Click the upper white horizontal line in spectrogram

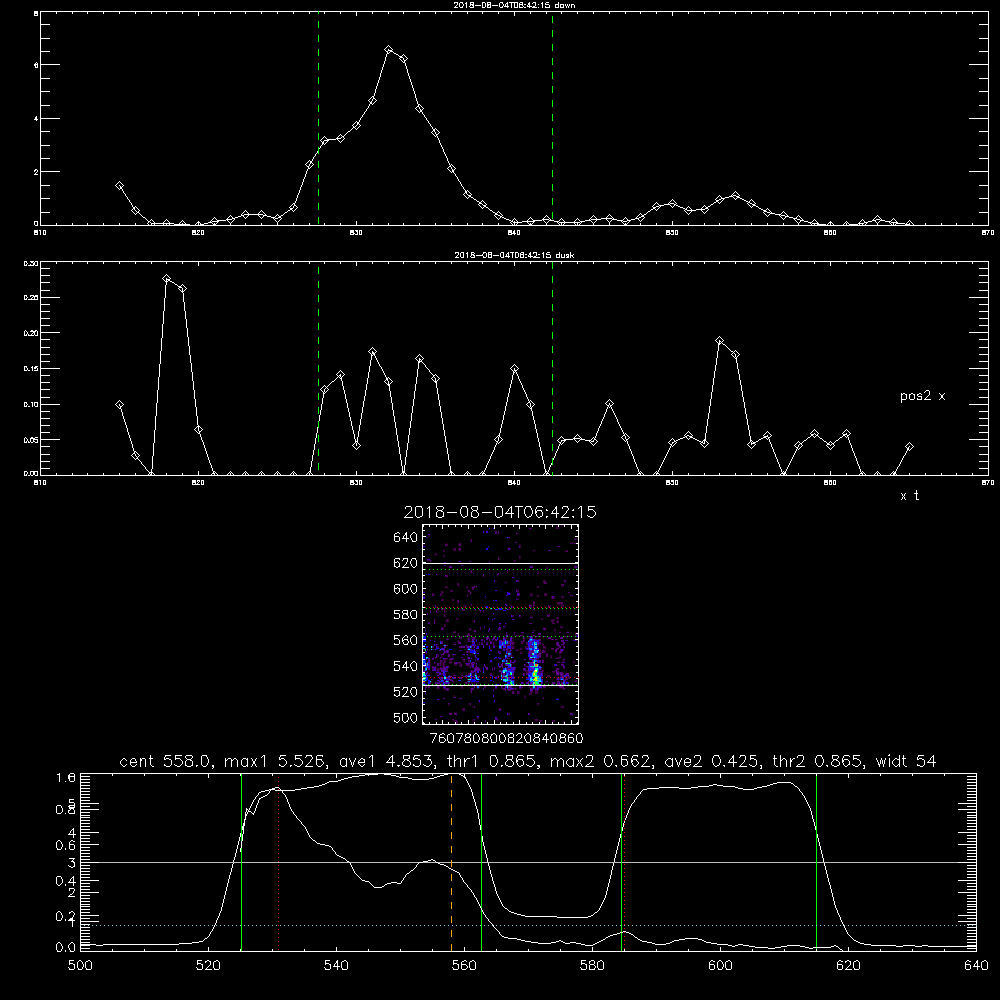click(x=501, y=563)
